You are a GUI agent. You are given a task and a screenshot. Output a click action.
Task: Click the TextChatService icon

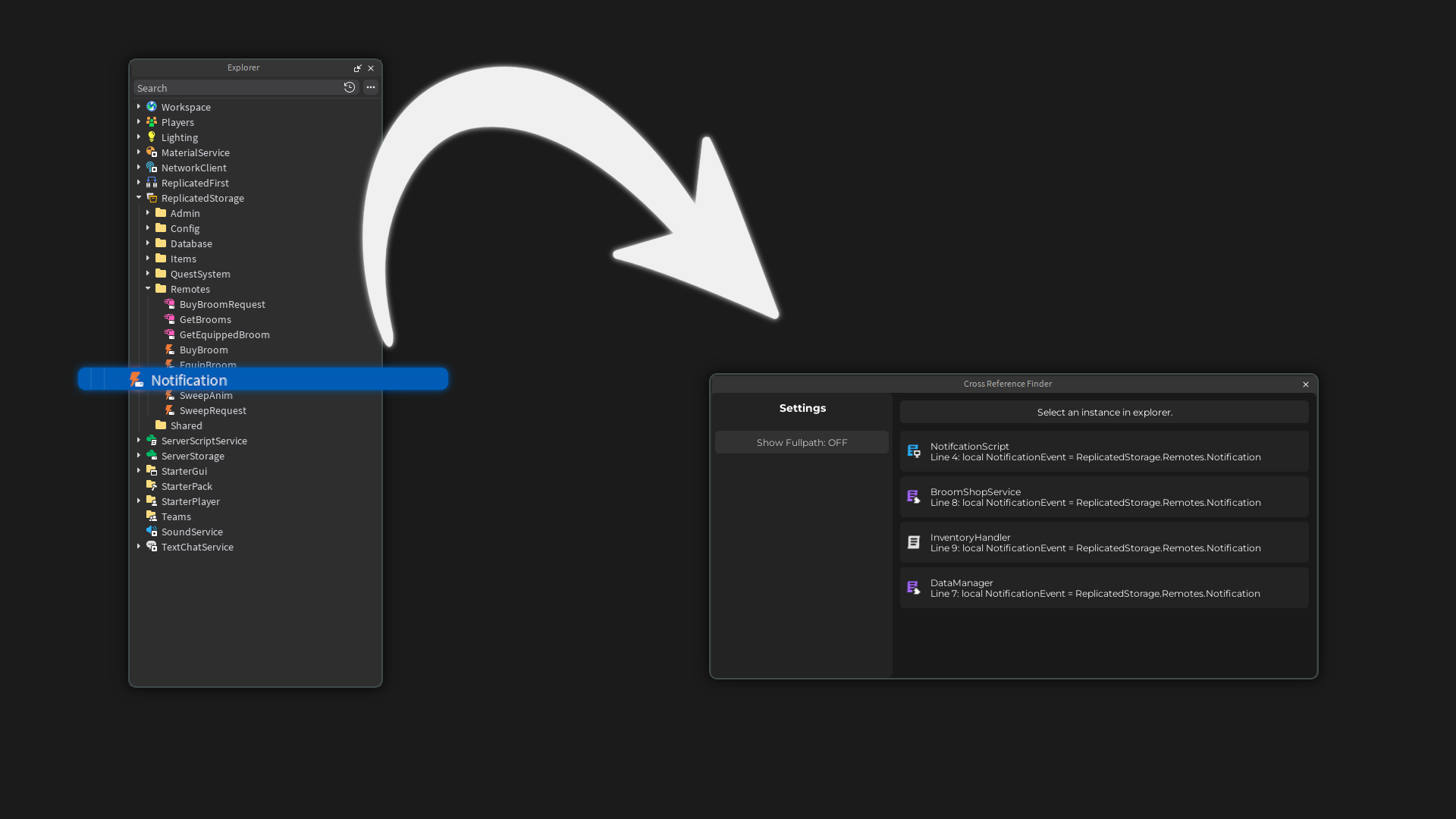coord(151,547)
